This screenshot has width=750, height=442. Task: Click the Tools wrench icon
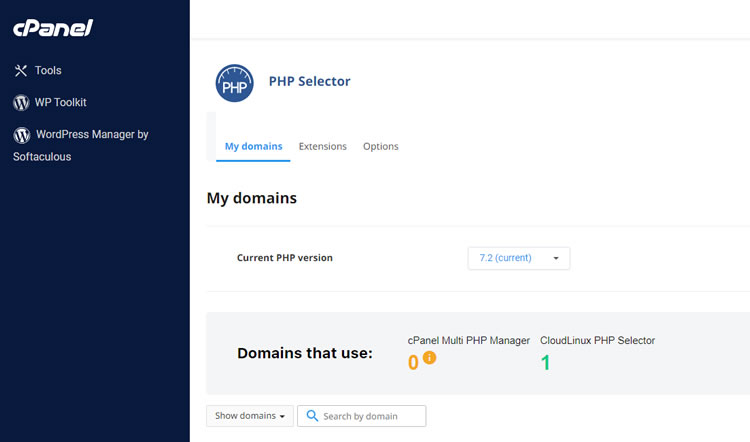pos(21,71)
